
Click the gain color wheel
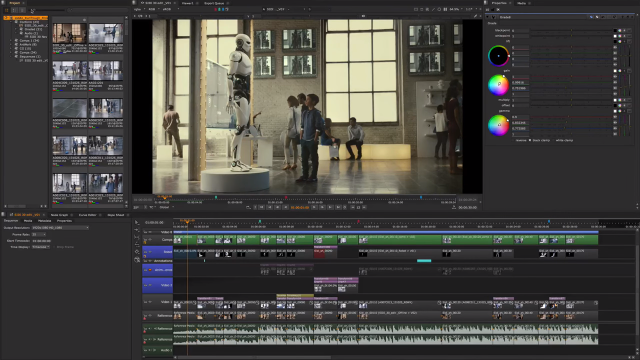(498, 85)
